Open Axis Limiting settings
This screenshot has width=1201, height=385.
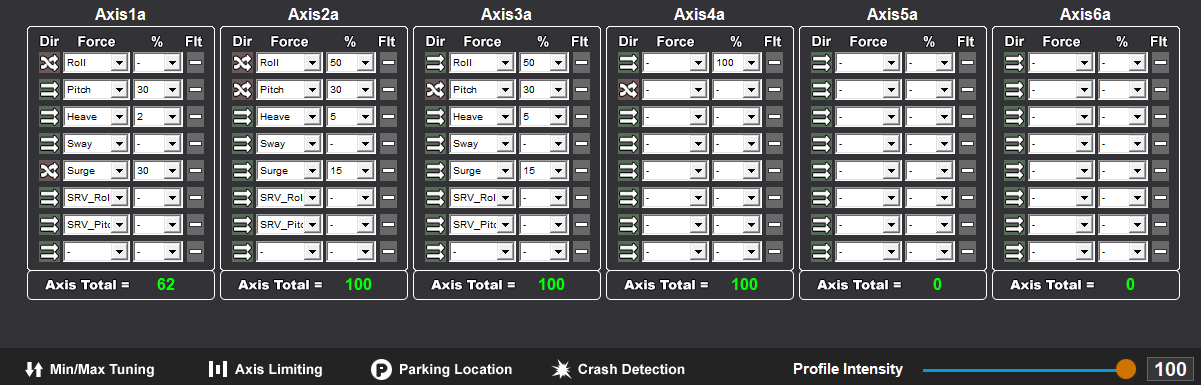tap(265, 369)
